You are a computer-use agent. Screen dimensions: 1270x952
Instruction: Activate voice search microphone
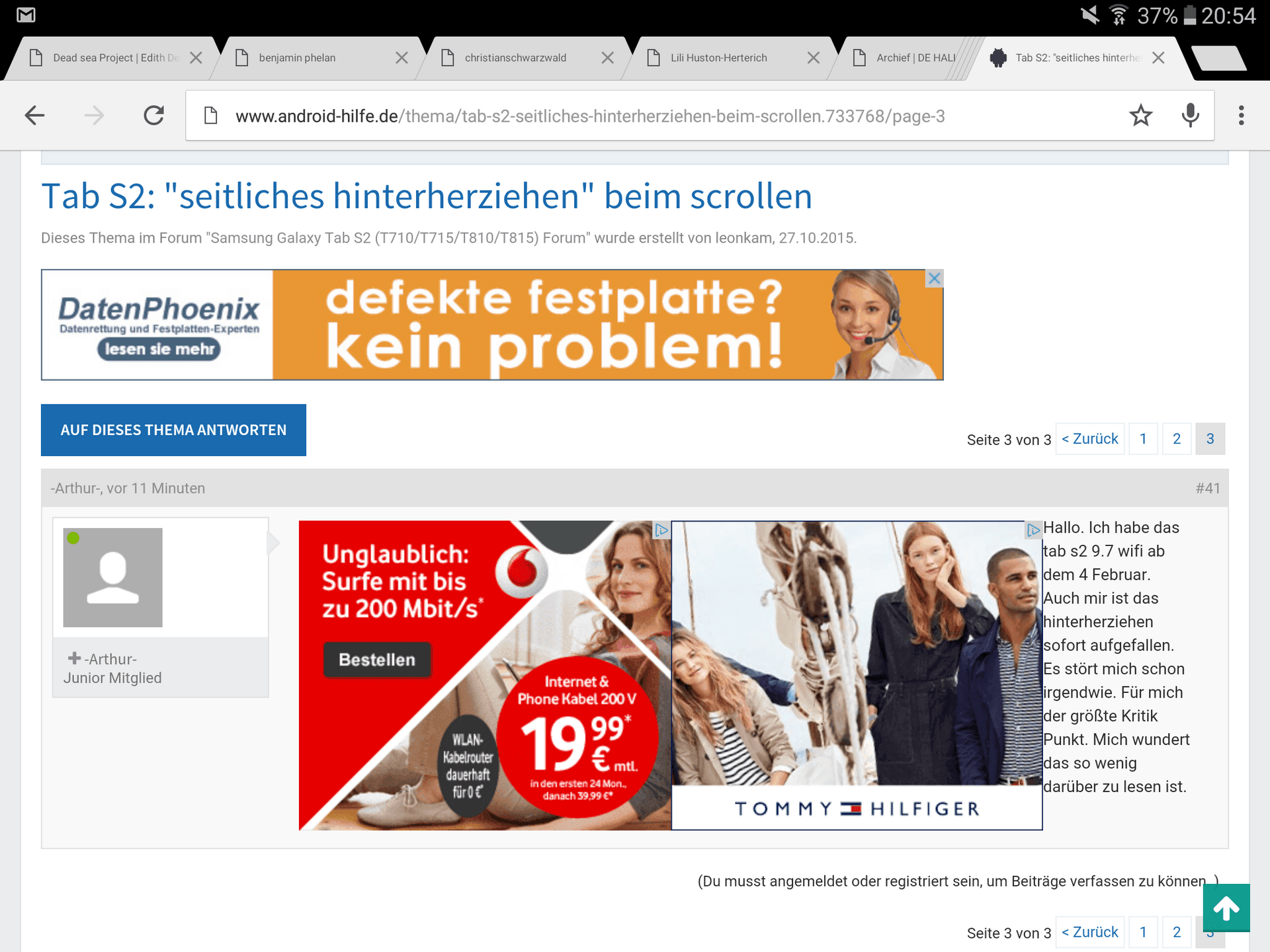click(1190, 116)
